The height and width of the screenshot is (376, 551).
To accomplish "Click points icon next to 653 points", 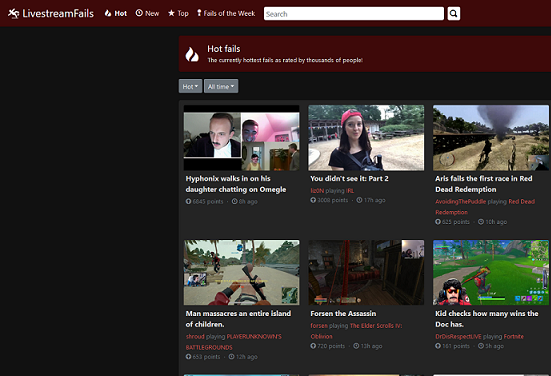I will point(188,357).
